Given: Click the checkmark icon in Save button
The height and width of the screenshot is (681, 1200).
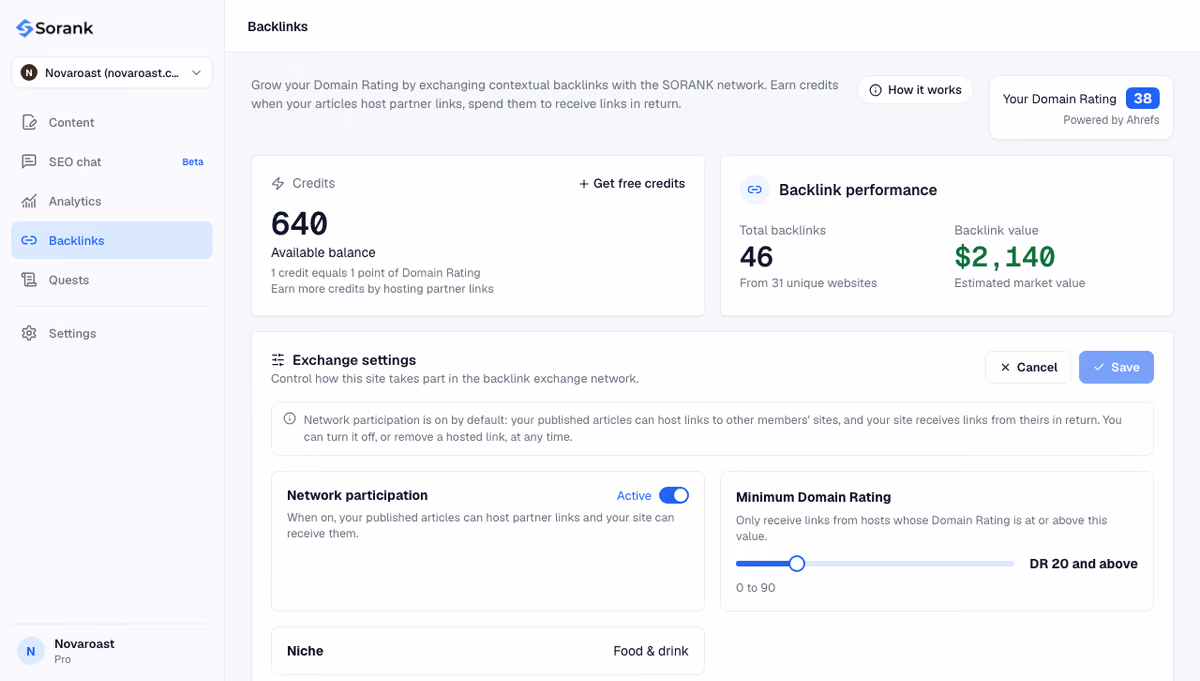Looking at the screenshot, I should [x=1099, y=368].
